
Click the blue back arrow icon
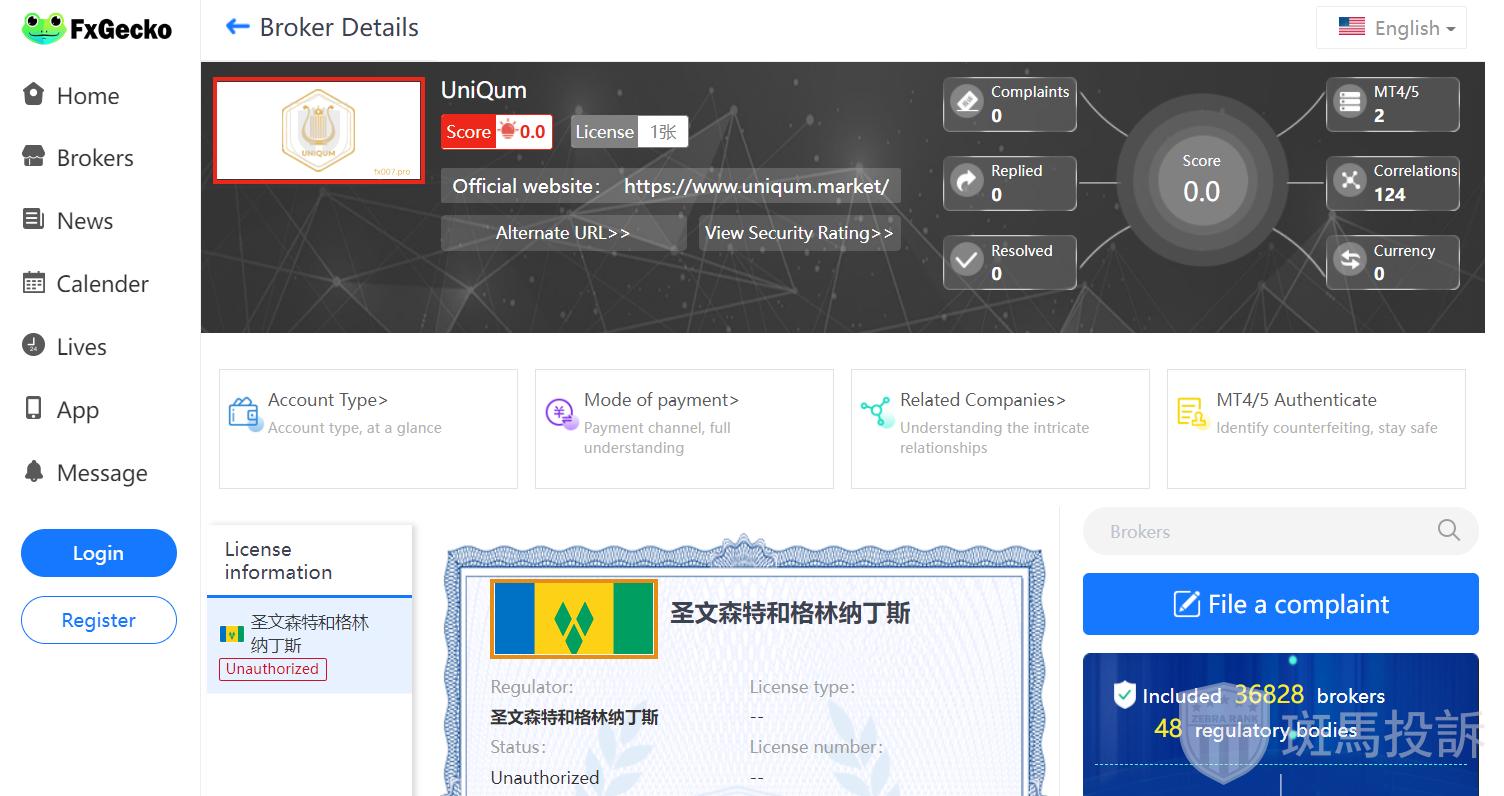(237, 27)
